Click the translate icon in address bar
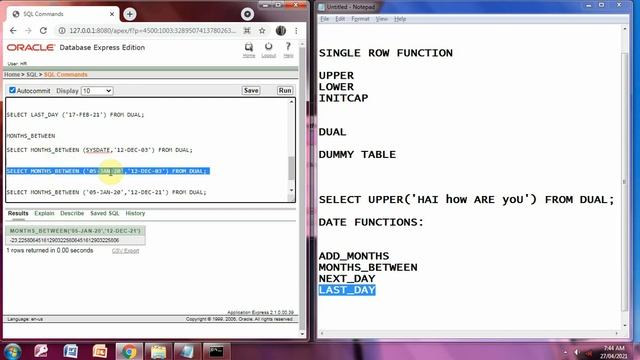 click(247, 31)
